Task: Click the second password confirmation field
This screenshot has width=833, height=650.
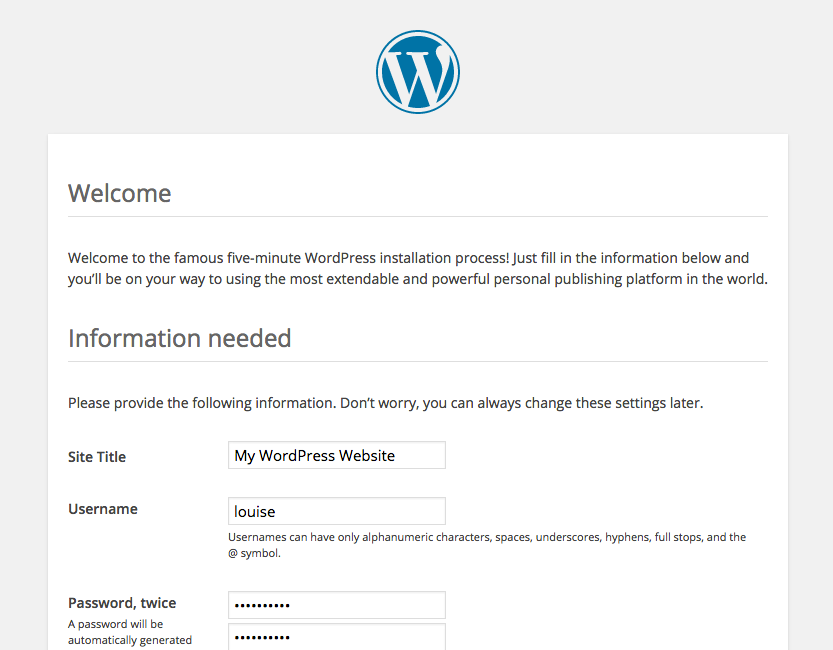Action: [336, 638]
